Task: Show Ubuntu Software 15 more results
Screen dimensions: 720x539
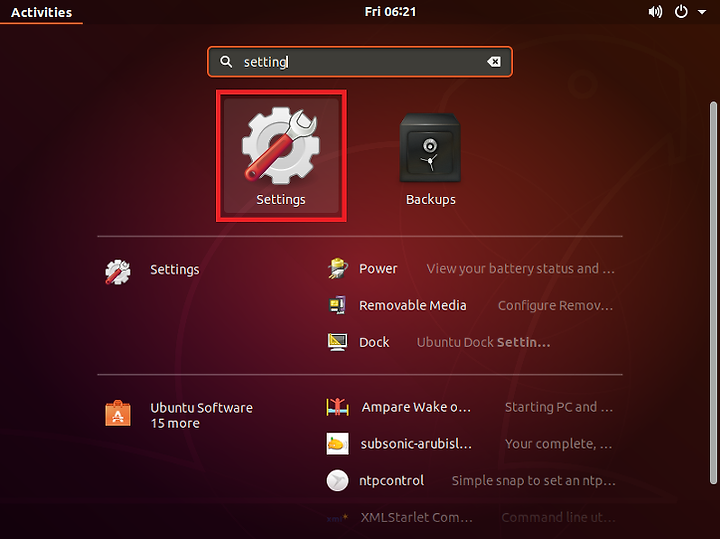Action: tap(202, 415)
